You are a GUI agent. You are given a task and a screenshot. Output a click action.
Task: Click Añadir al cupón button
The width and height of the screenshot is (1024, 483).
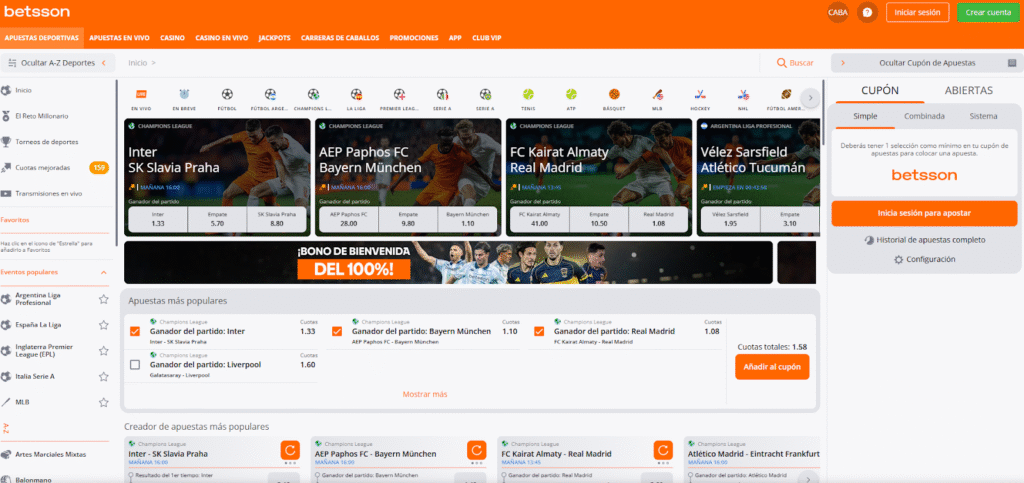(772, 367)
